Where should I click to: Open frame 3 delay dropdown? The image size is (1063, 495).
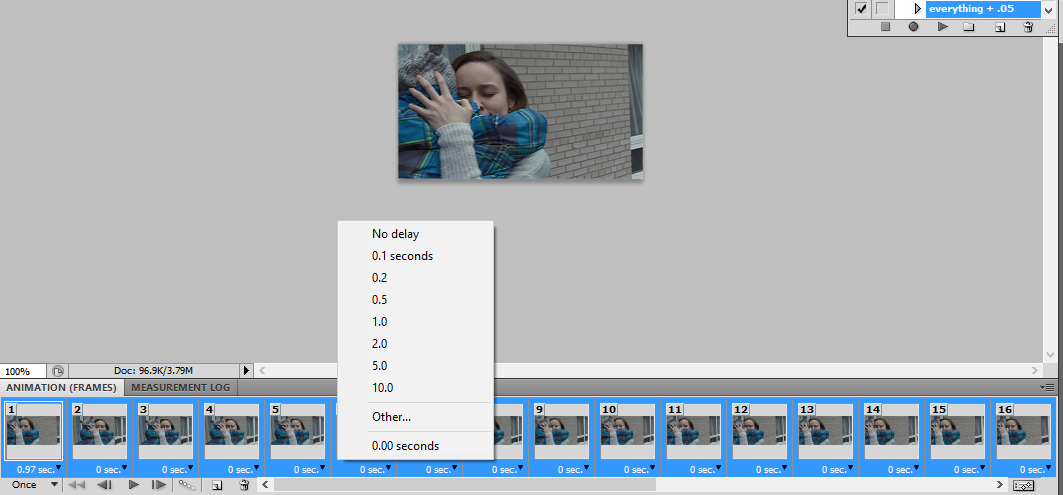[177, 469]
